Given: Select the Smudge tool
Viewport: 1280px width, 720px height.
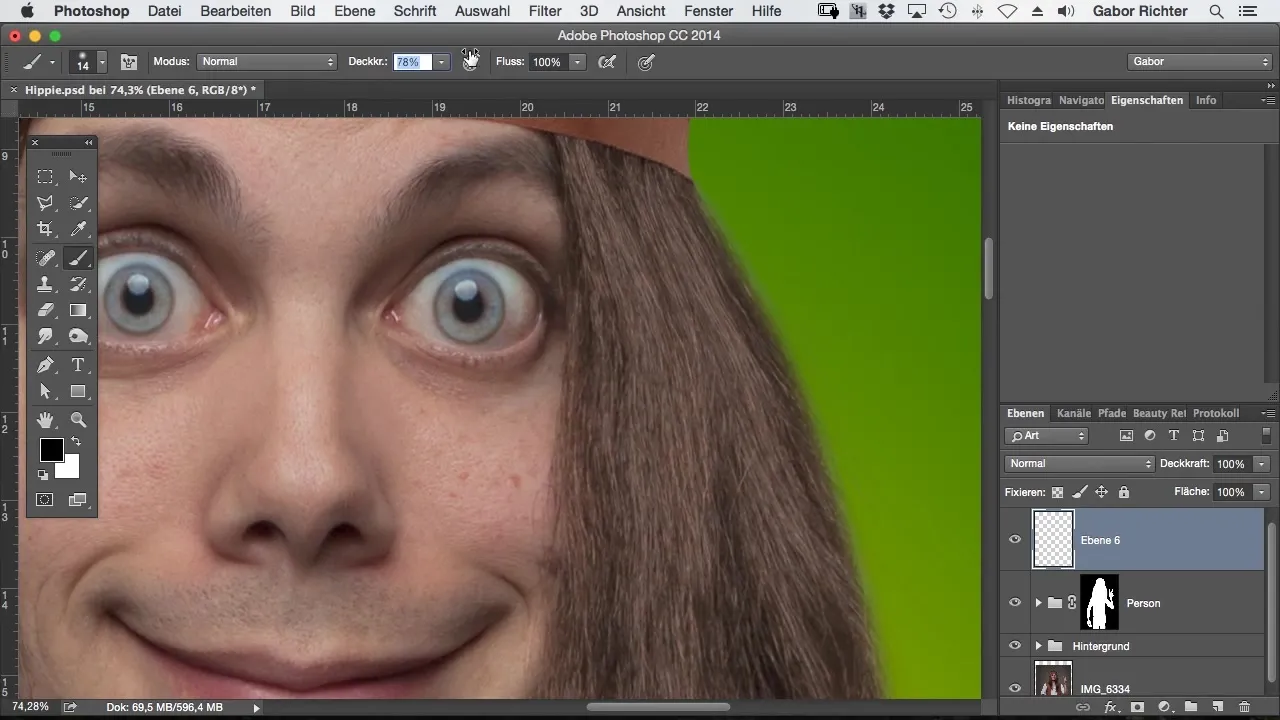Looking at the screenshot, I should [45, 337].
